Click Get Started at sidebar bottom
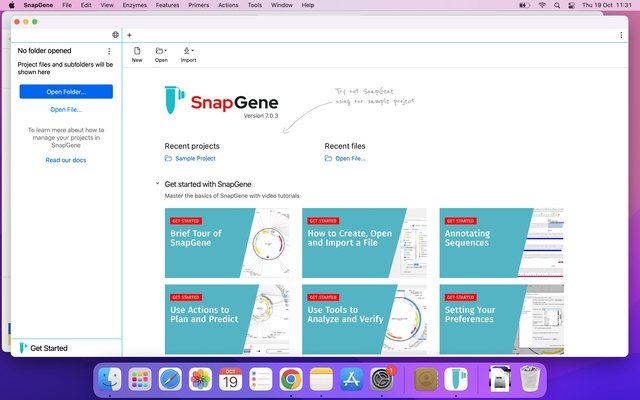 point(43,348)
